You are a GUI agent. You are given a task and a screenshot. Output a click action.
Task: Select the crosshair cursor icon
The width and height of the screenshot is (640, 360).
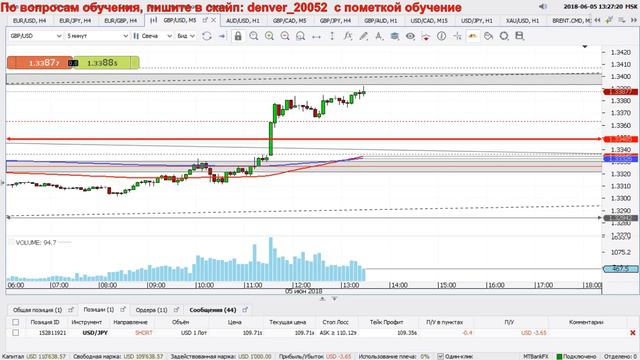457,36
